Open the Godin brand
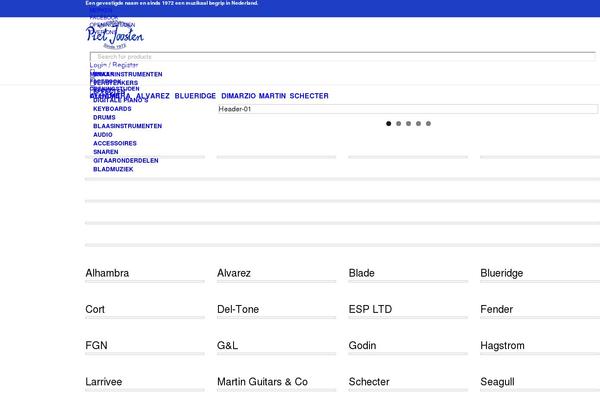Image resolution: width=600 pixels, height=400 pixels. coord(362,346)
